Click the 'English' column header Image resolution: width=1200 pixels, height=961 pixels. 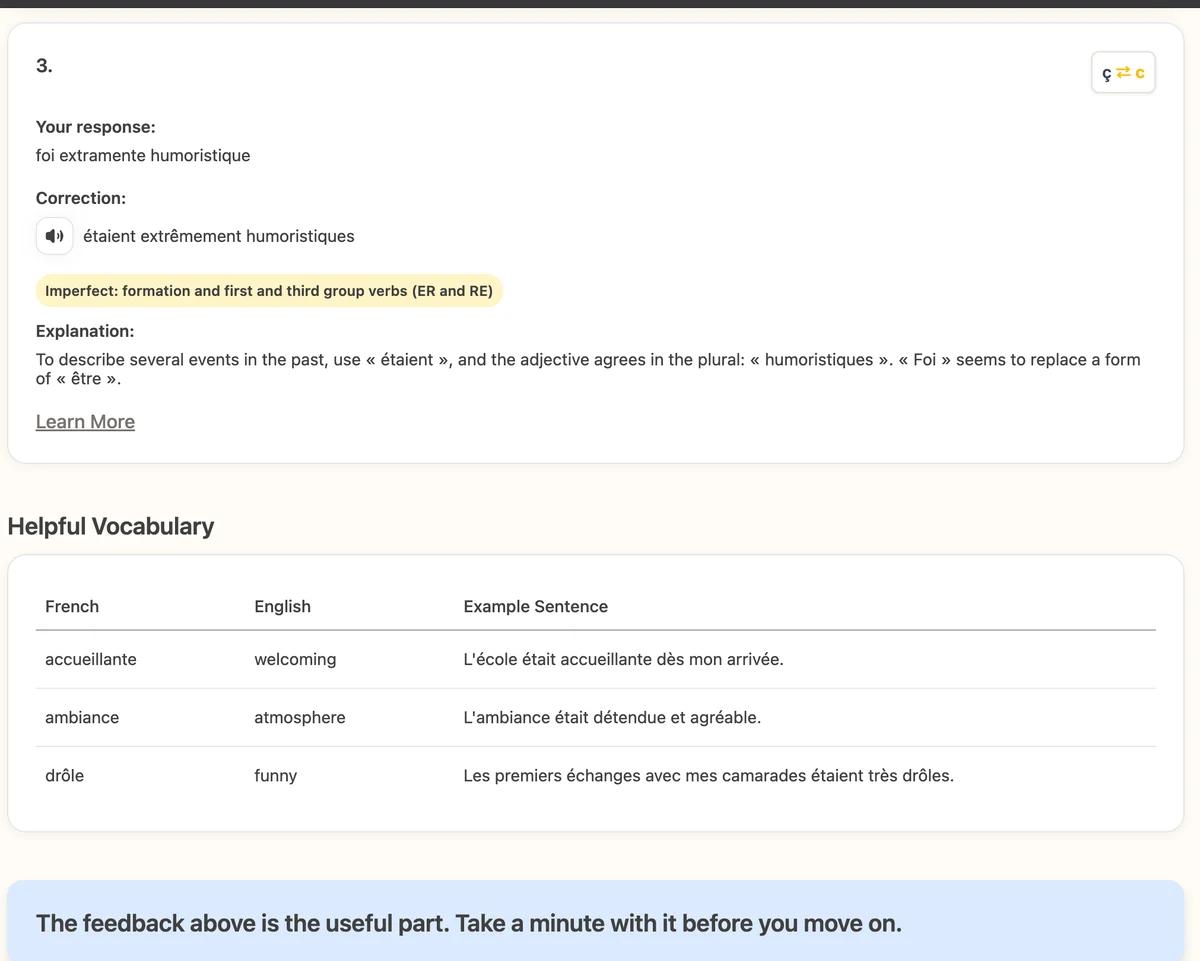click(x=283, y=606)
